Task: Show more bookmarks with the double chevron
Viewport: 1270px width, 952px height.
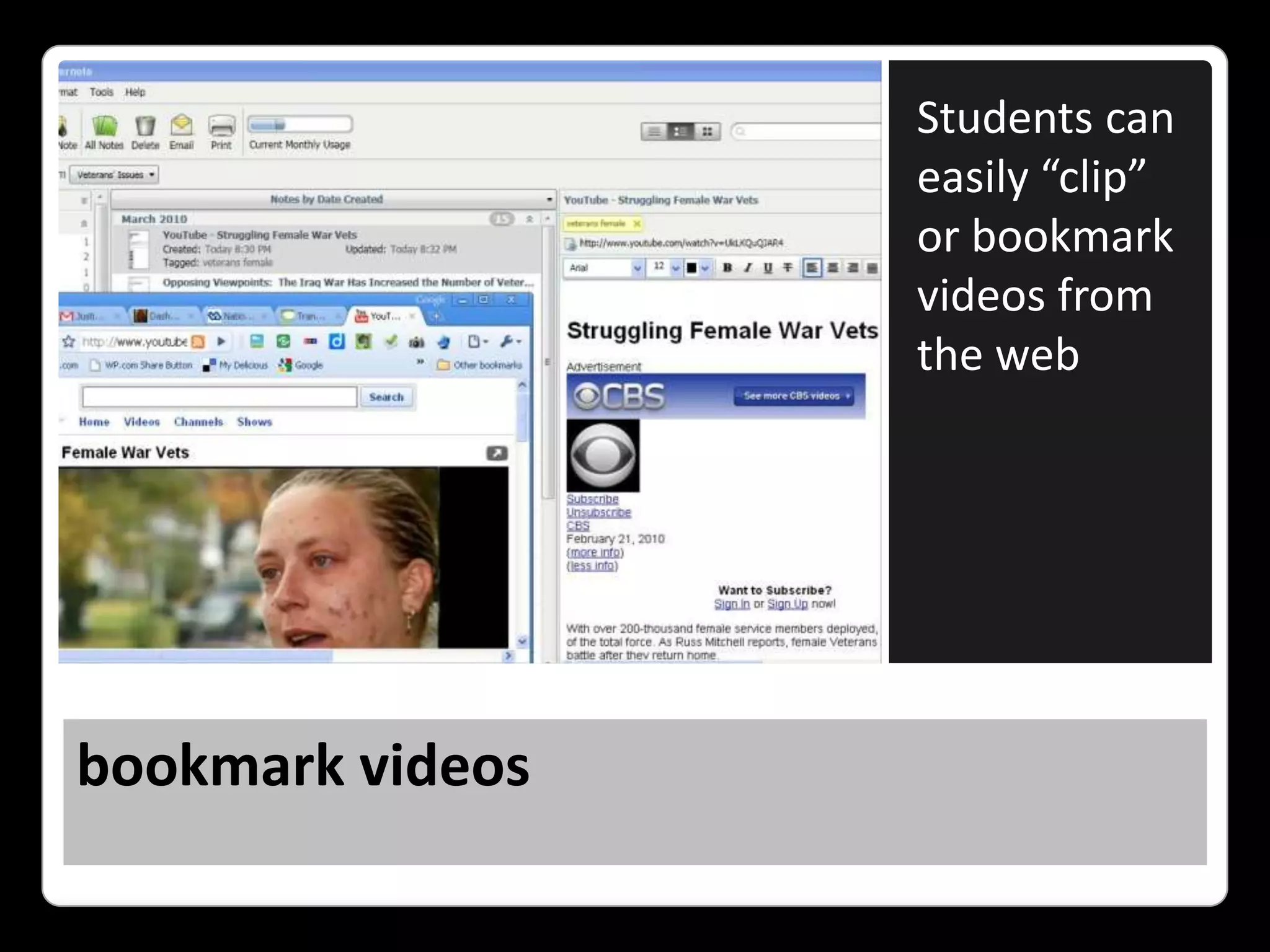Action: coord(420,362)
